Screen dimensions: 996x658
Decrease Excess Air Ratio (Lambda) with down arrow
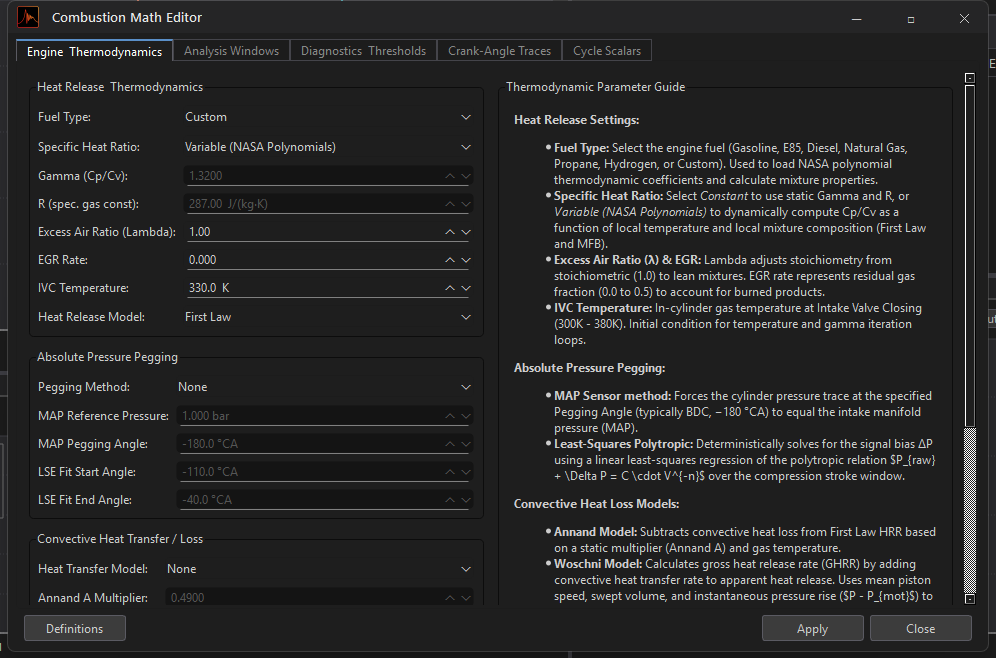pos(466,232)
